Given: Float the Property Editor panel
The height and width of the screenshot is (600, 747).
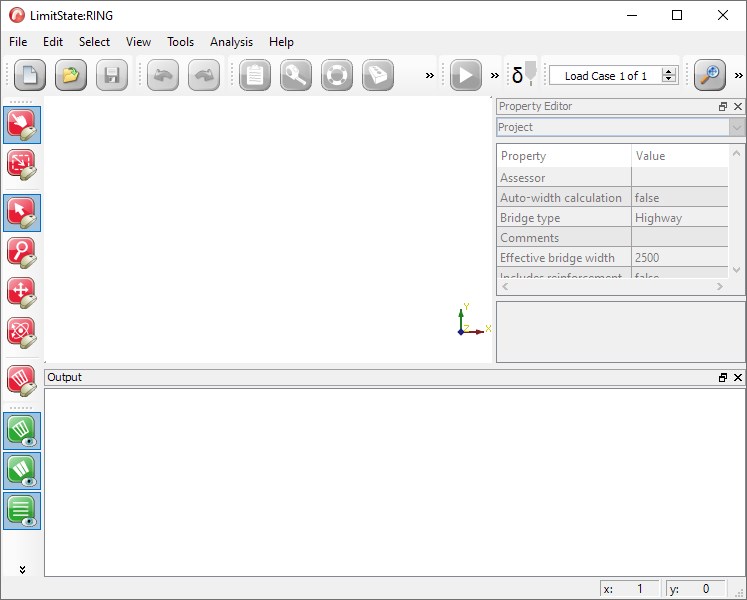Looking at the screenshot, I should click(x=723, y=106).
